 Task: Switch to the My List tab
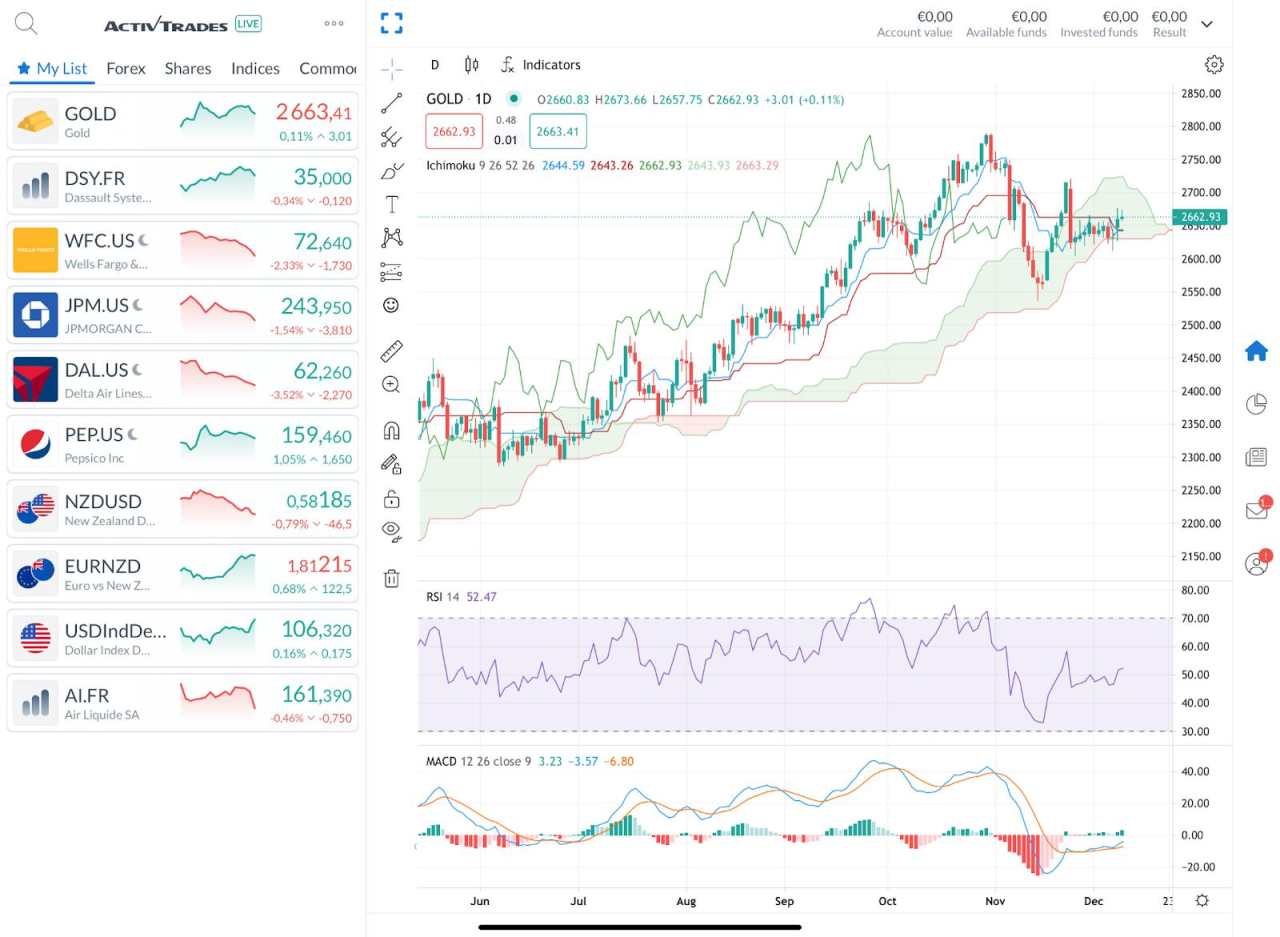[52, 68]
